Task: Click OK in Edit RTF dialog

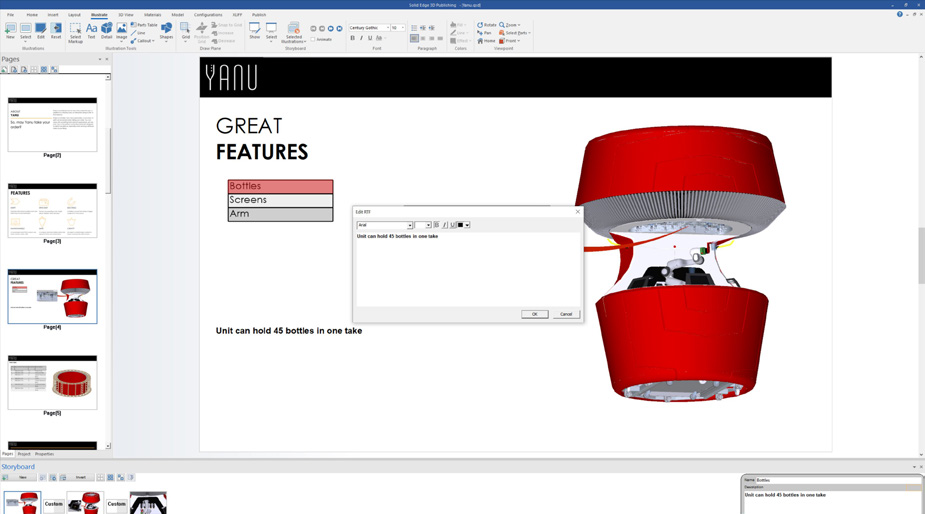Action: [x=534, y=314]
